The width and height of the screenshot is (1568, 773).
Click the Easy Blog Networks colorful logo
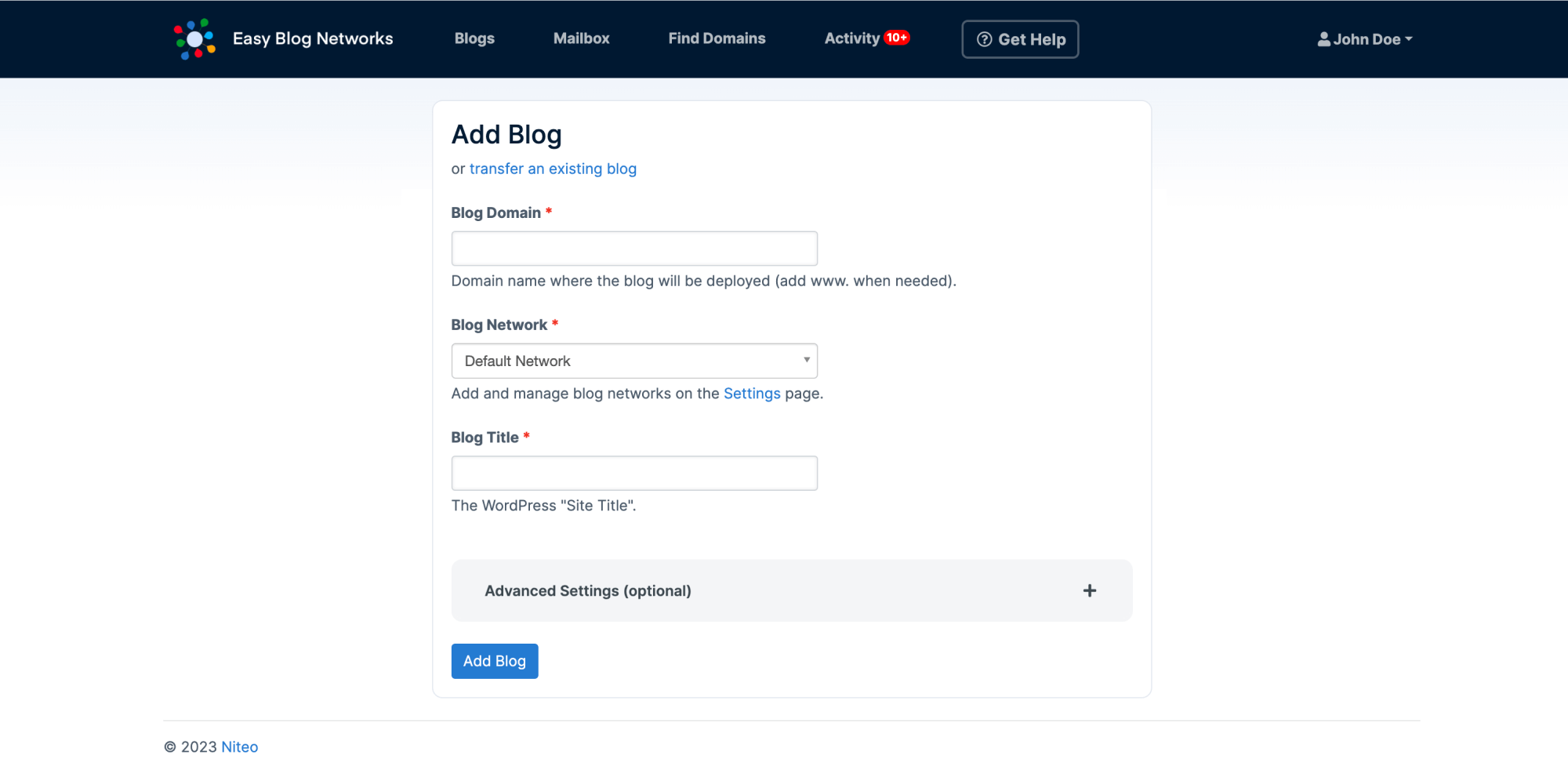click(x=194, y=39)
